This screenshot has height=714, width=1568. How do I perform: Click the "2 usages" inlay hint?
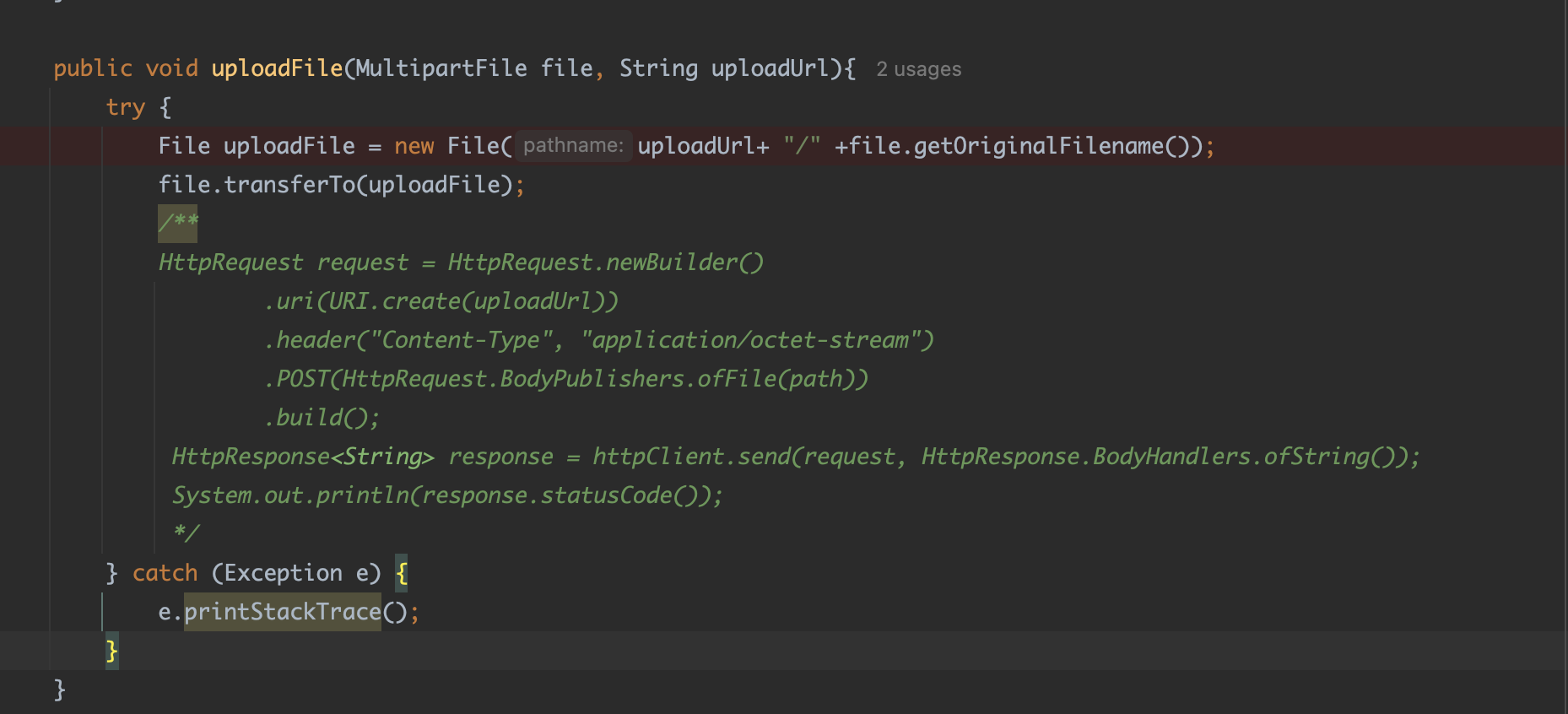918,69
